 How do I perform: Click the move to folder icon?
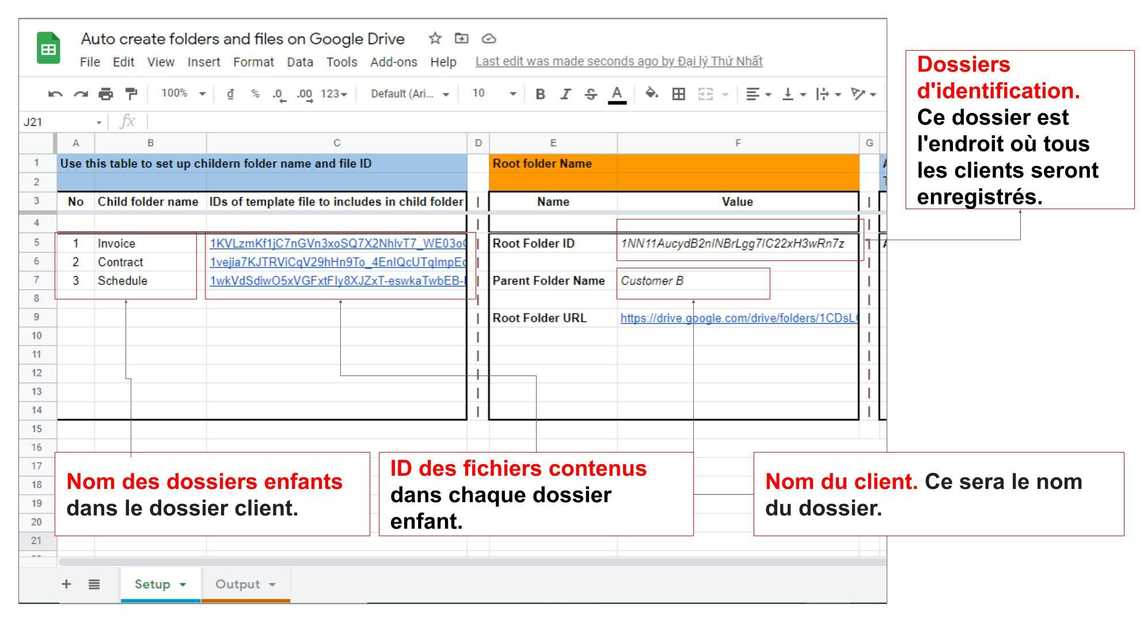[x=462, y=39]
